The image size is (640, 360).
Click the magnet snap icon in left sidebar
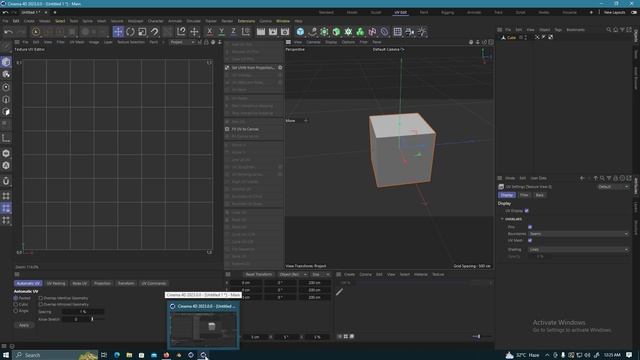[x=6, y=181]
